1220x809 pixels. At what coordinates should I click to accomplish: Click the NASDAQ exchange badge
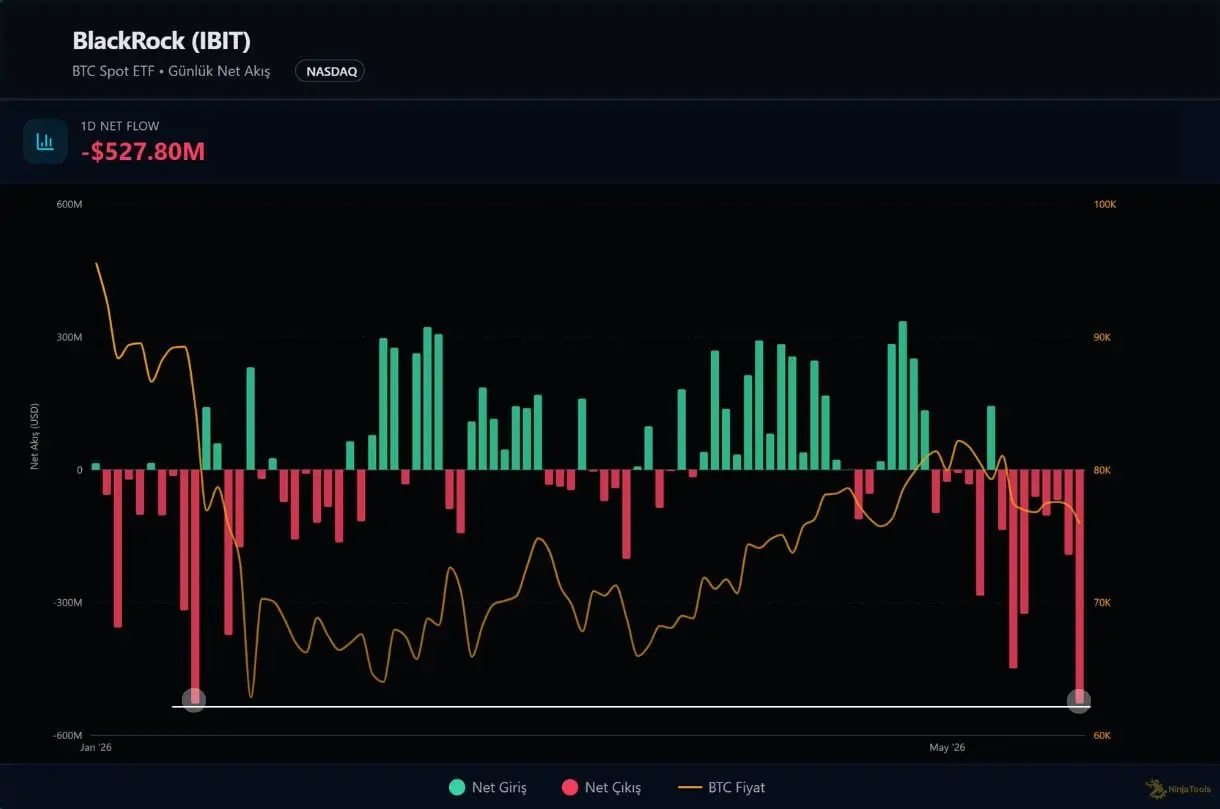point(330,71)
